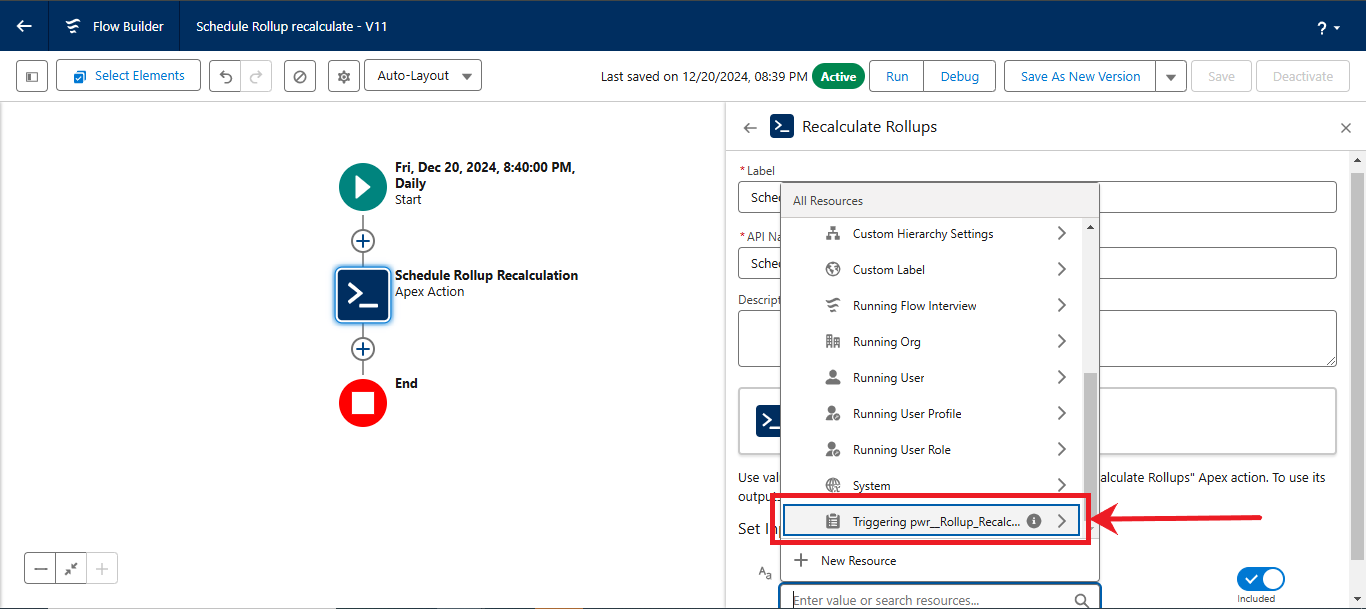The height and width of the screenshot is (609, 1366).
Task: Zoom out the canvas
Action: pyautogui.click(x=41, y=568)
